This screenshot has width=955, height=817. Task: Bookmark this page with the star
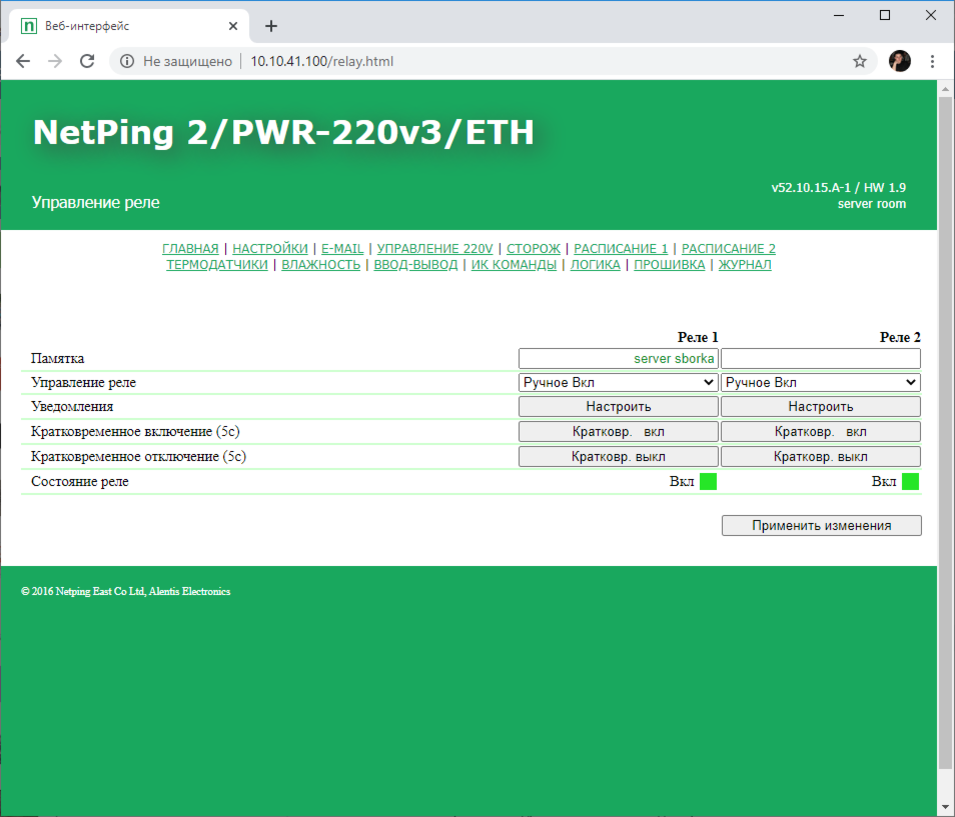(x=859, y=61)
